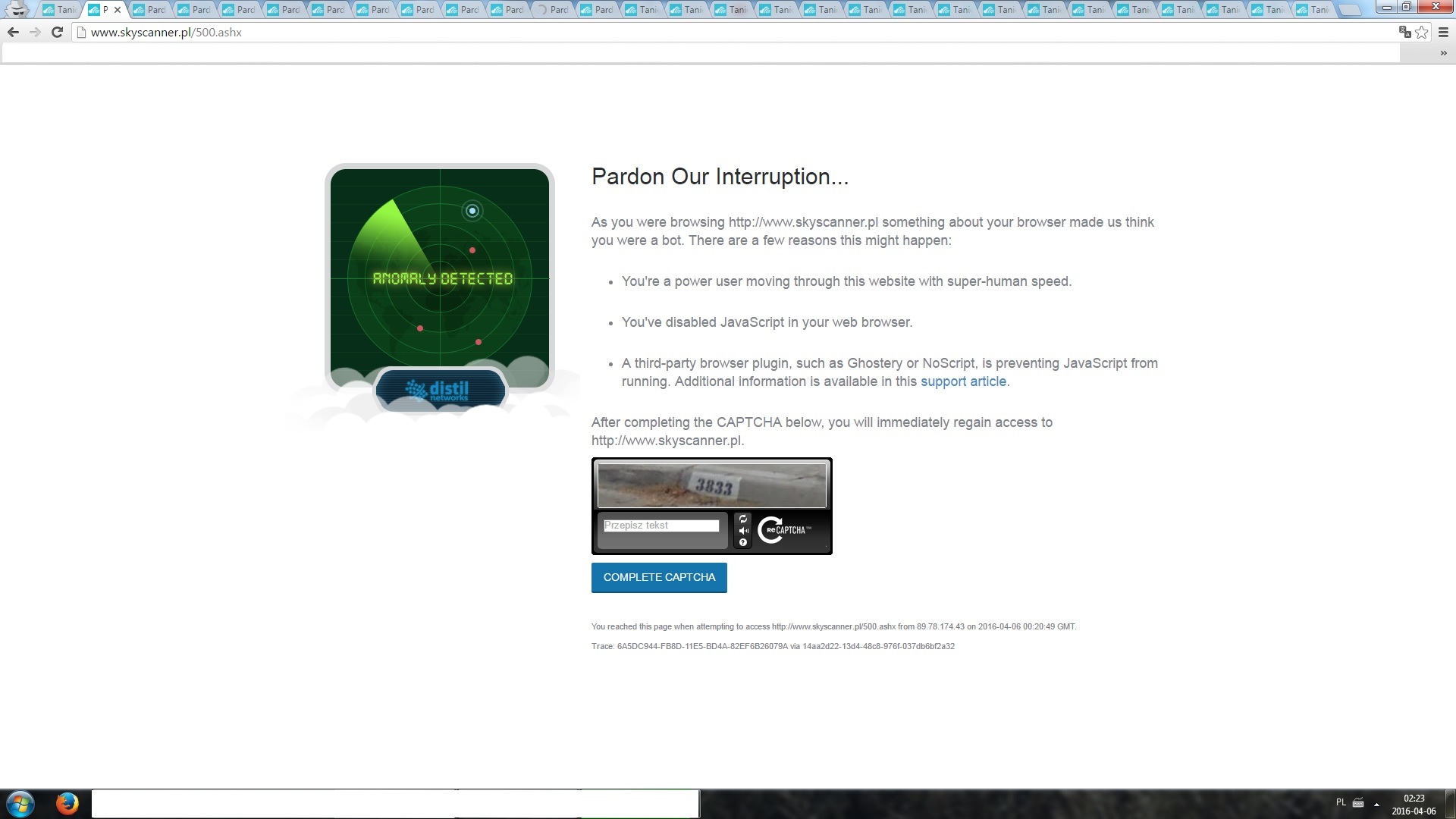Screen dimensions: 1456x819
Task: Click the 'After completing the CAPTCHA' paragraph
Action: click(822, 431)
